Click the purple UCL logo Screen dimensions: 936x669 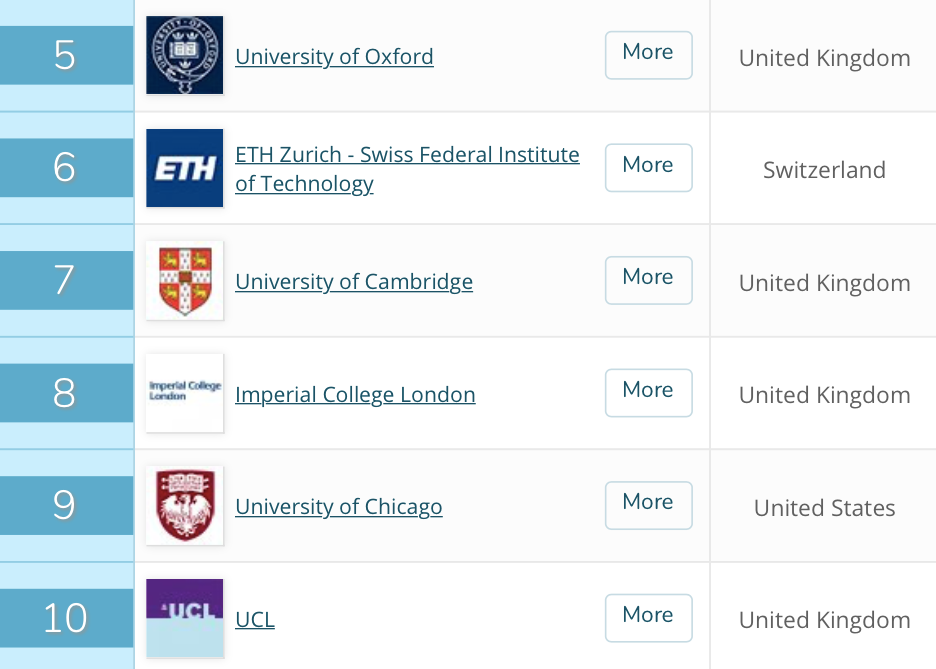click(x=184, y=618)
